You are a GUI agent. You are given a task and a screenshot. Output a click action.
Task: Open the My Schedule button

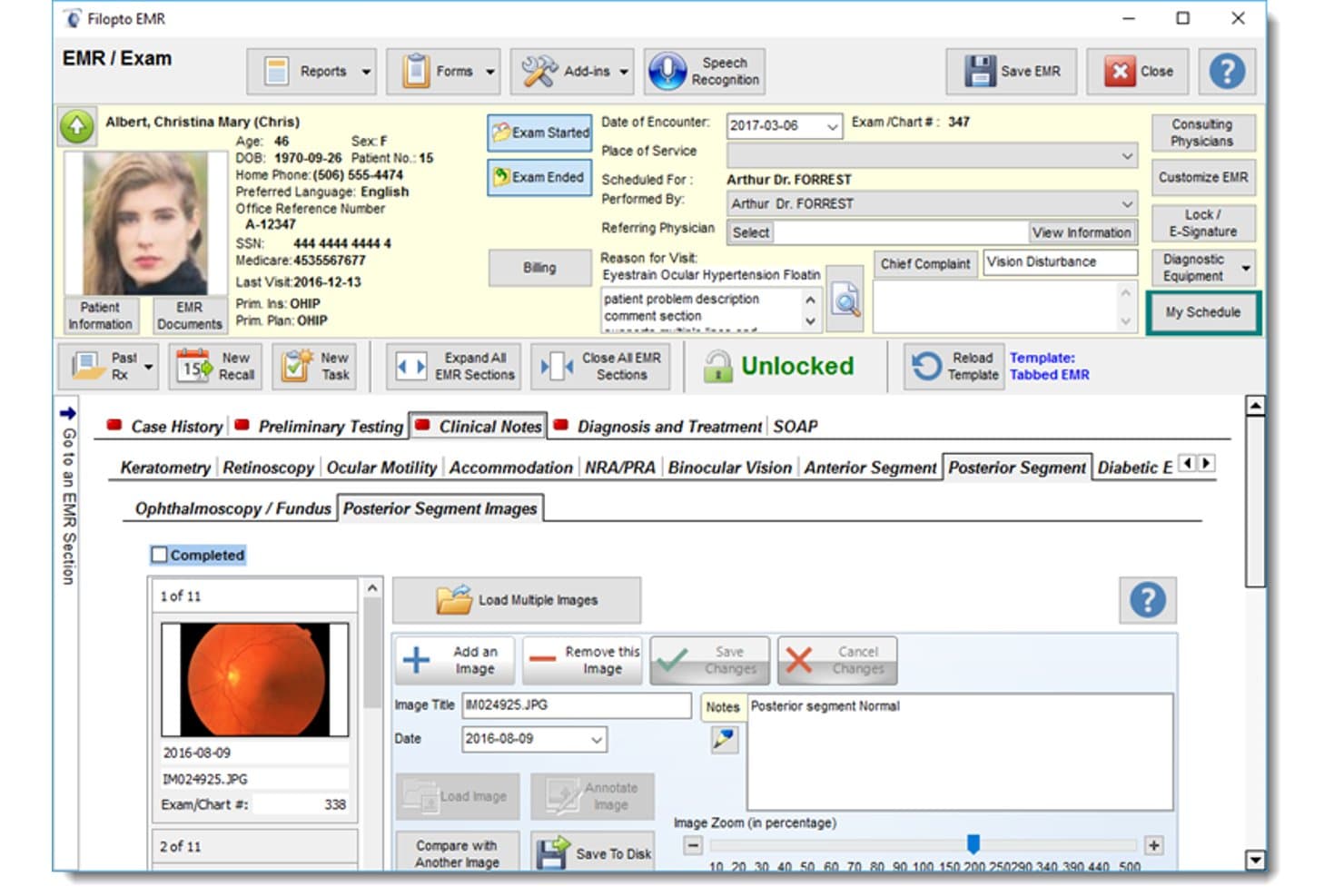point(1203,312)
